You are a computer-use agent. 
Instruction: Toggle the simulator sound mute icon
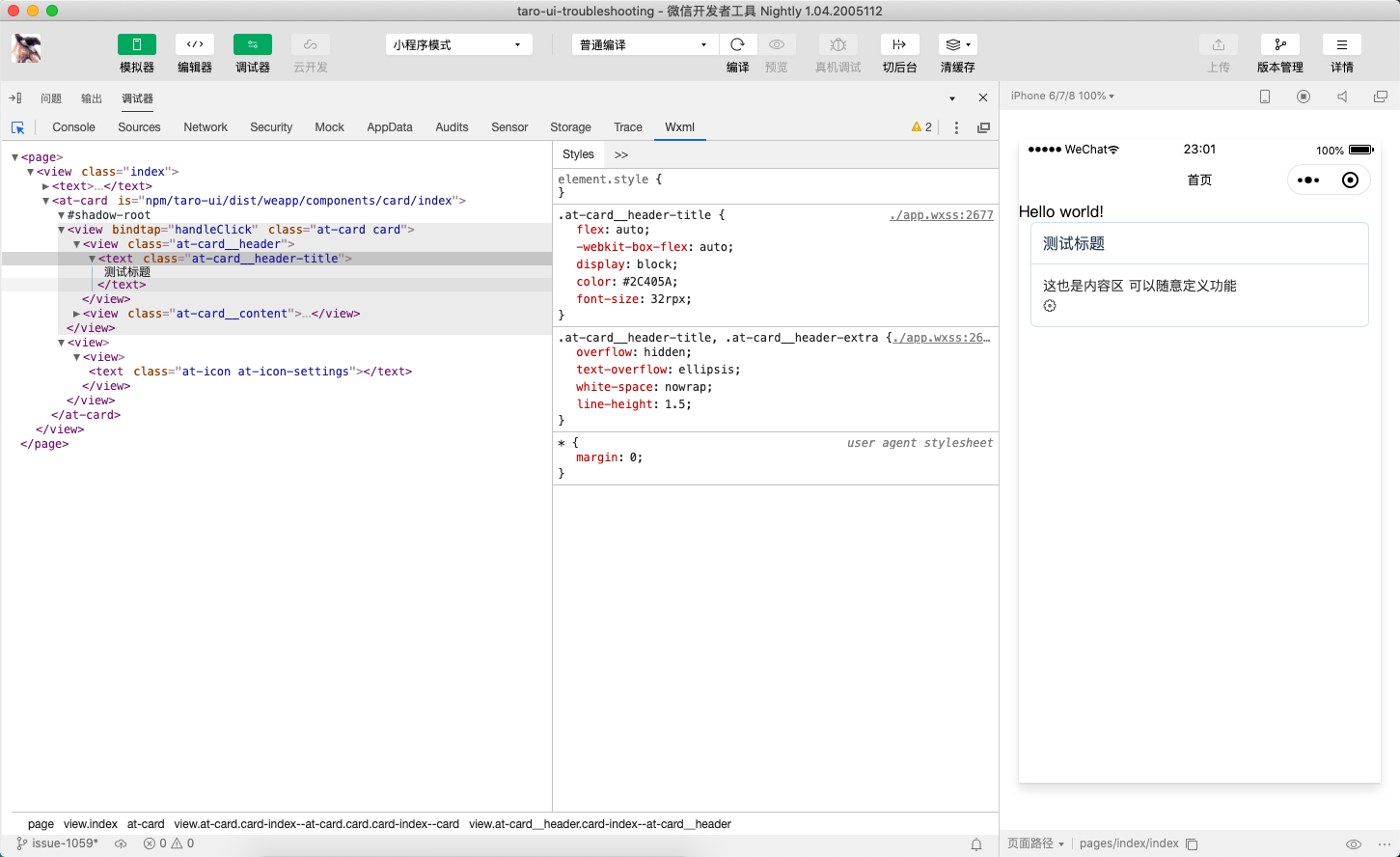(1342, 97)
